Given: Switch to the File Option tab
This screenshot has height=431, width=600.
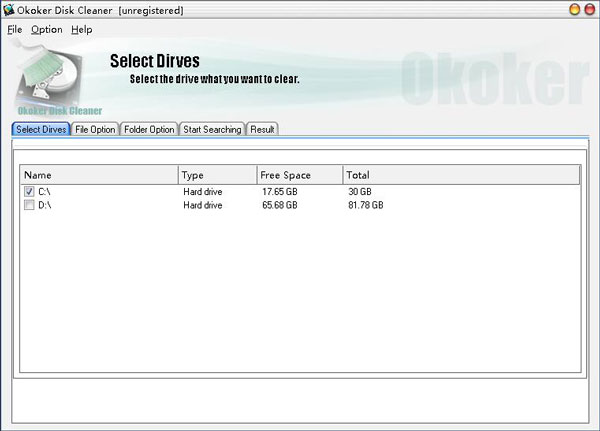Looking at the screenshot, I should click(95, 129).
